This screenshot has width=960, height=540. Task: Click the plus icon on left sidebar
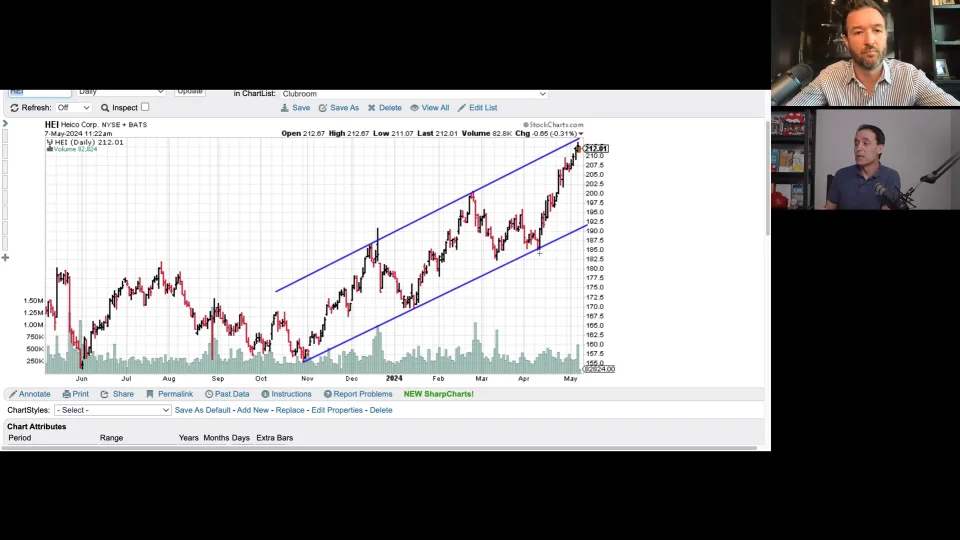coord(6,258)
